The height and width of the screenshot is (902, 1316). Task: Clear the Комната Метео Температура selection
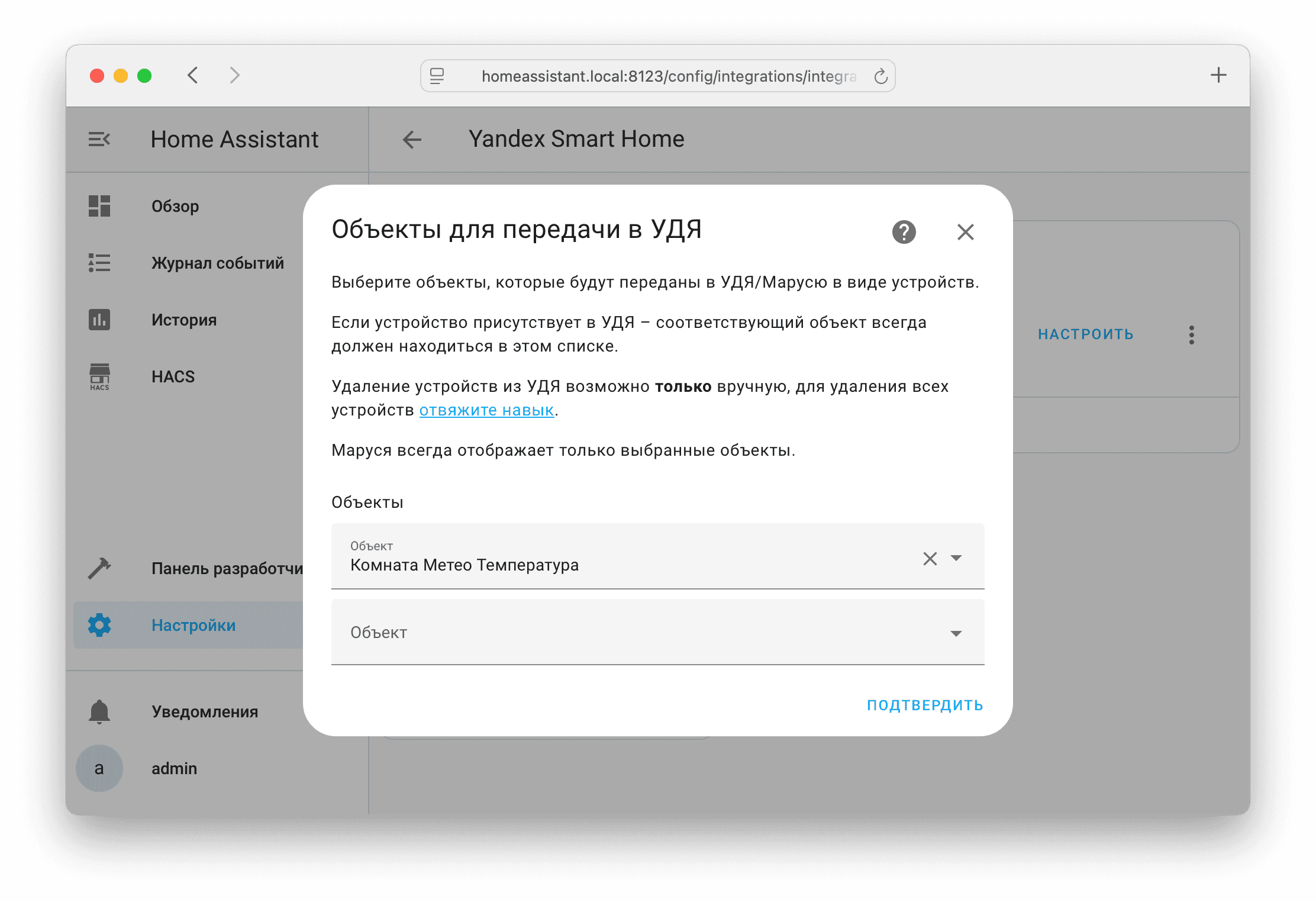point(930,559)
